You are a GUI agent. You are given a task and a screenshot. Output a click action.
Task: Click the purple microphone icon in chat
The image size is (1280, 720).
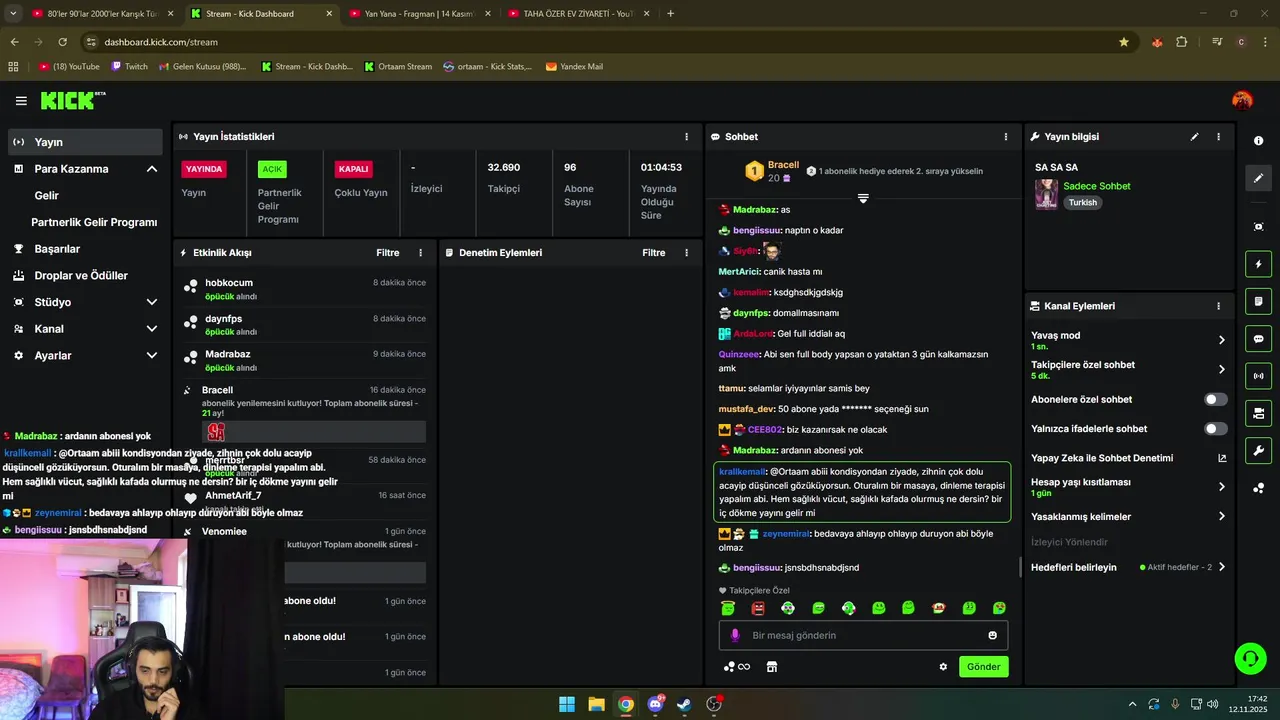735,635
